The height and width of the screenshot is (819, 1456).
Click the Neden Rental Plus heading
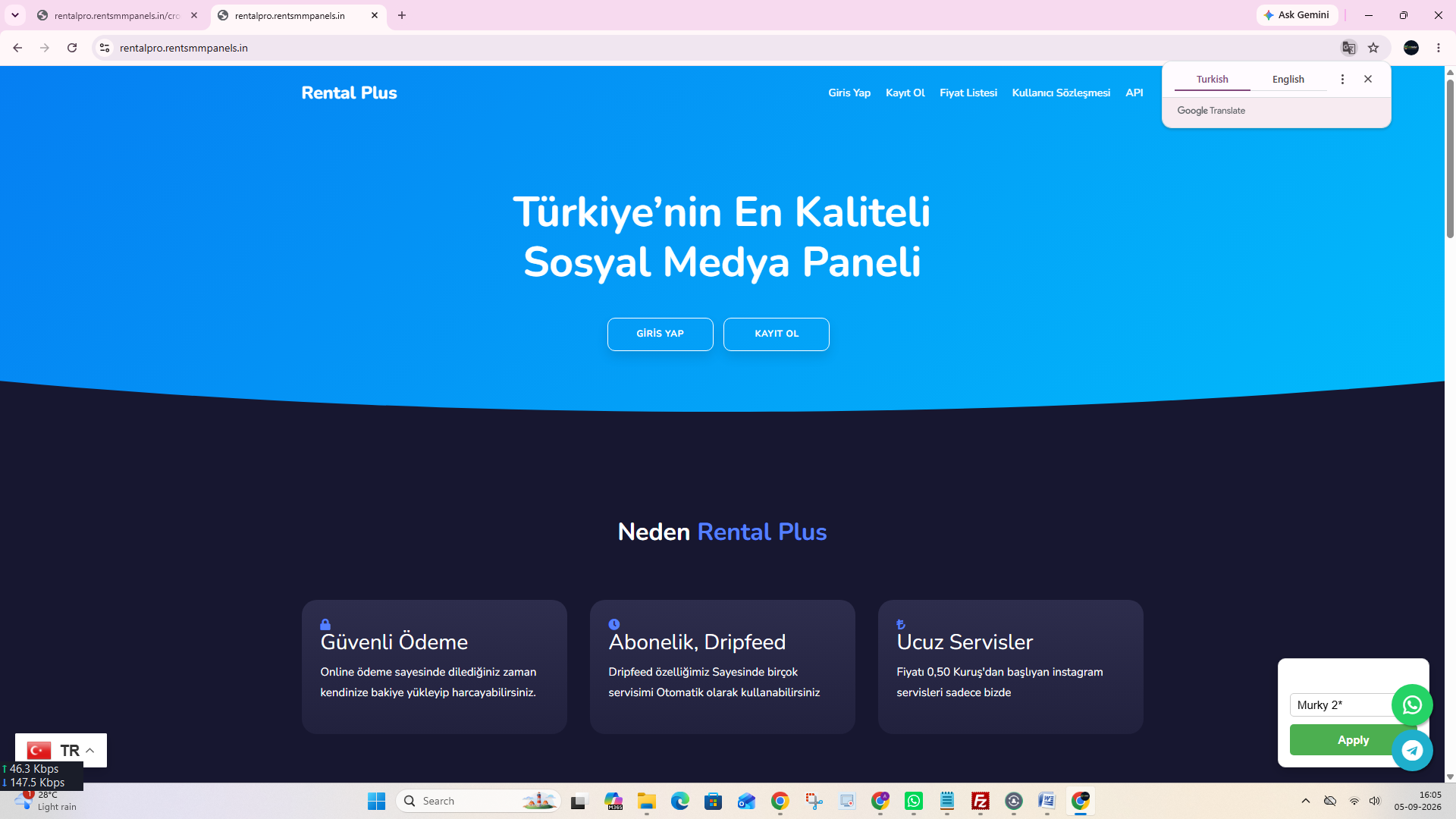722,532
